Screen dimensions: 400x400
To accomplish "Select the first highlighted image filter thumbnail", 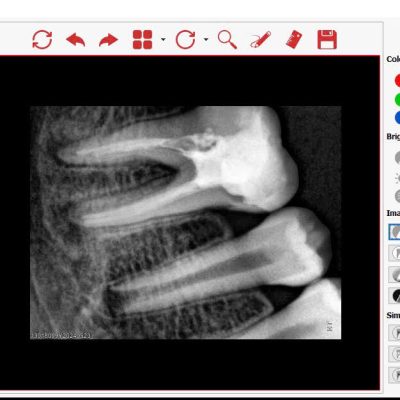I will click(x=394, y=232).
